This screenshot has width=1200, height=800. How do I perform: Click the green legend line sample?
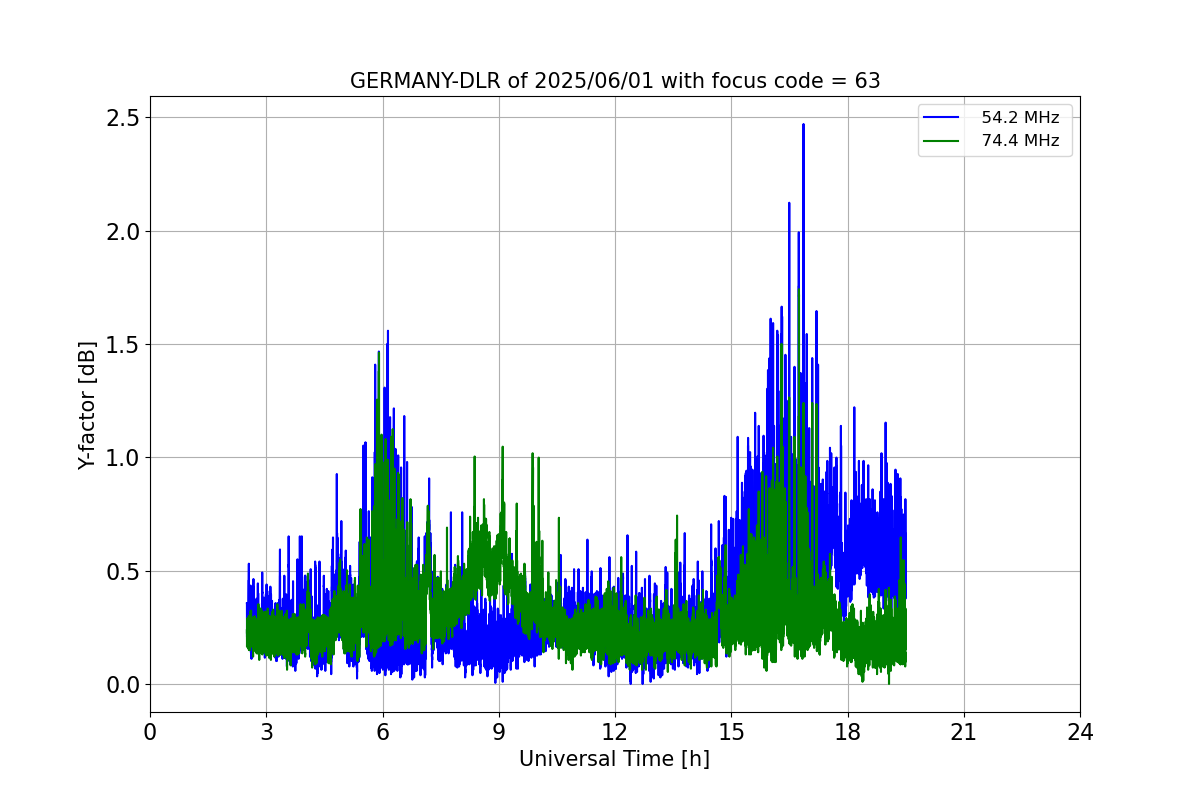point(942,141)
